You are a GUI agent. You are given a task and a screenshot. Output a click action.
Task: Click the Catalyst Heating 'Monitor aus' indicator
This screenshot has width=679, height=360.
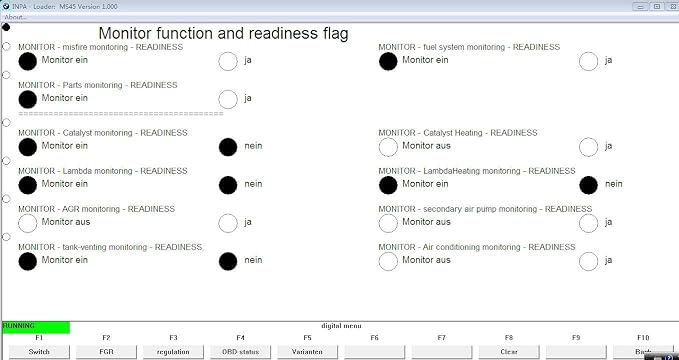tap(388, 147)
